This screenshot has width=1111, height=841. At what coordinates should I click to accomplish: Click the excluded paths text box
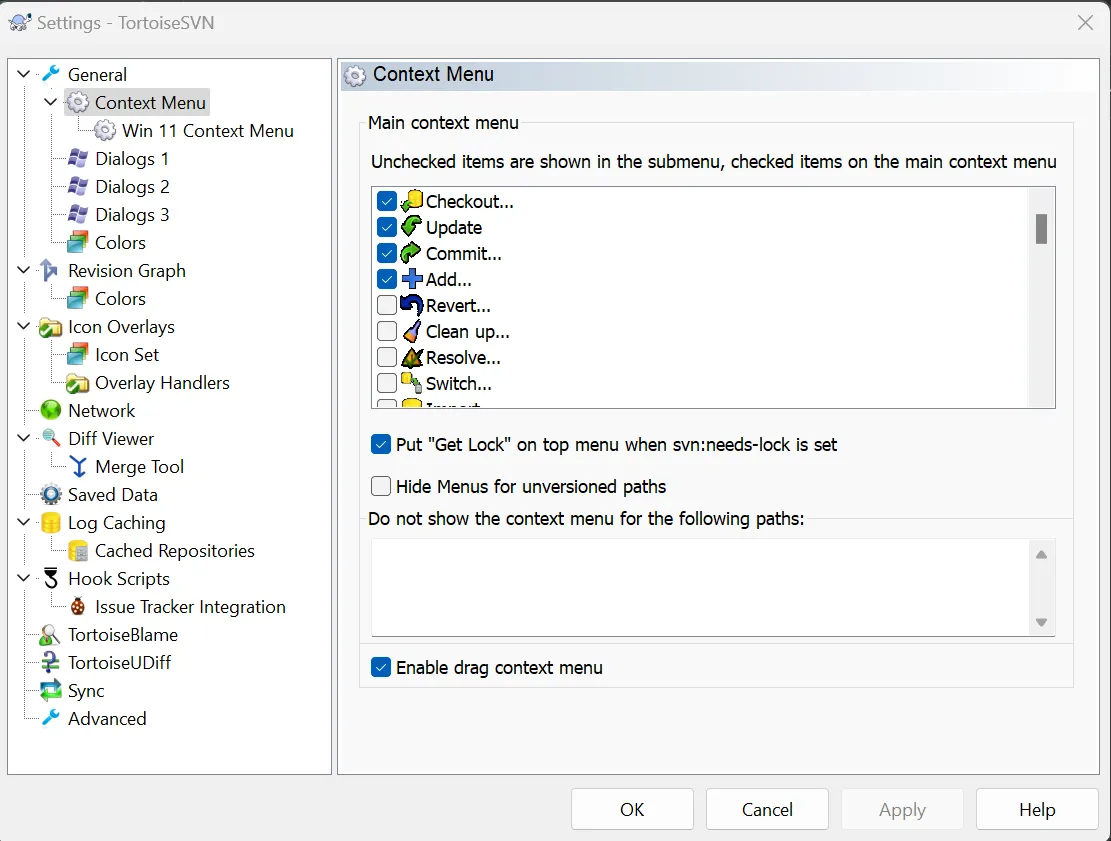700,587
